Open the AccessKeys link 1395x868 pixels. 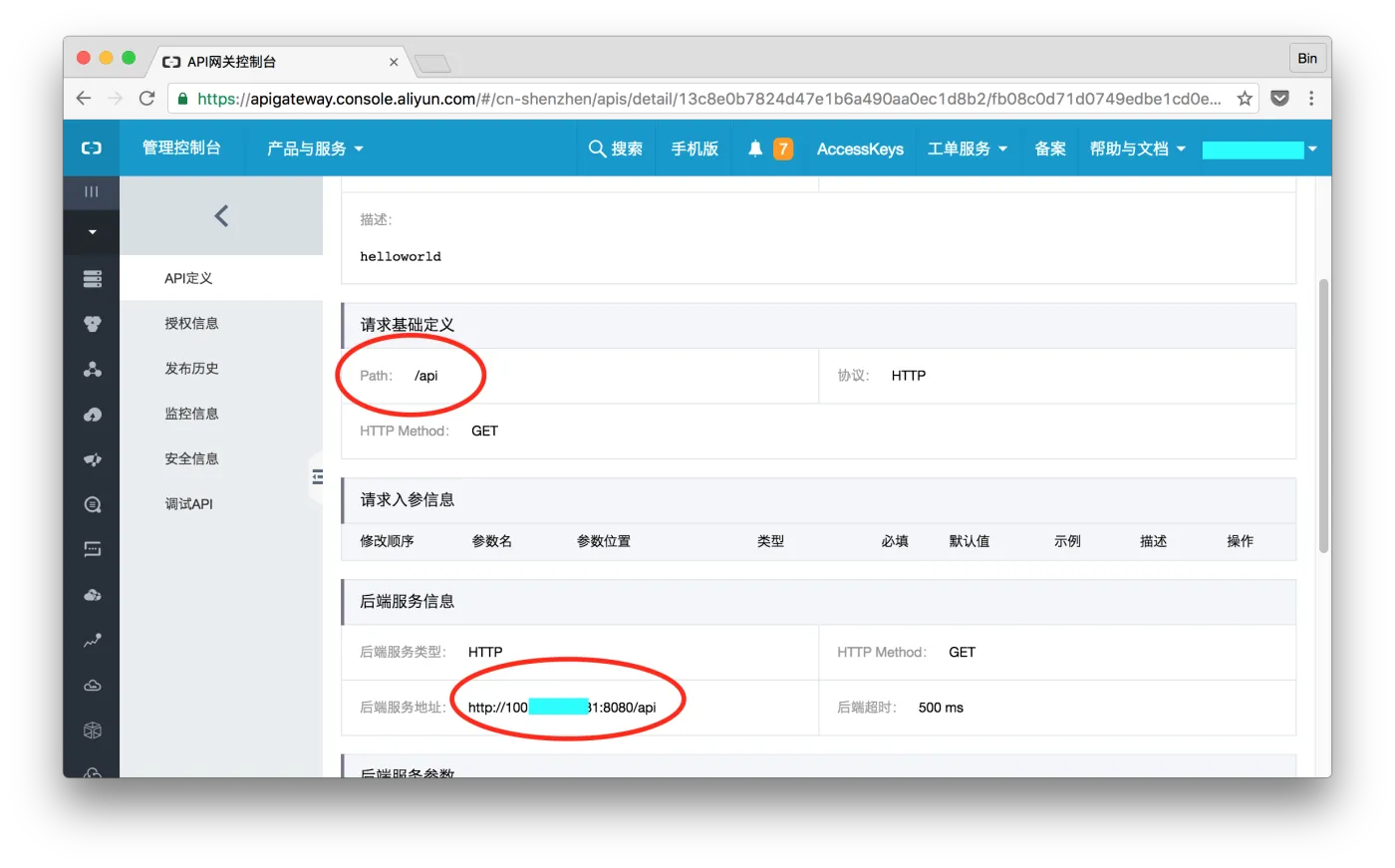860,148
